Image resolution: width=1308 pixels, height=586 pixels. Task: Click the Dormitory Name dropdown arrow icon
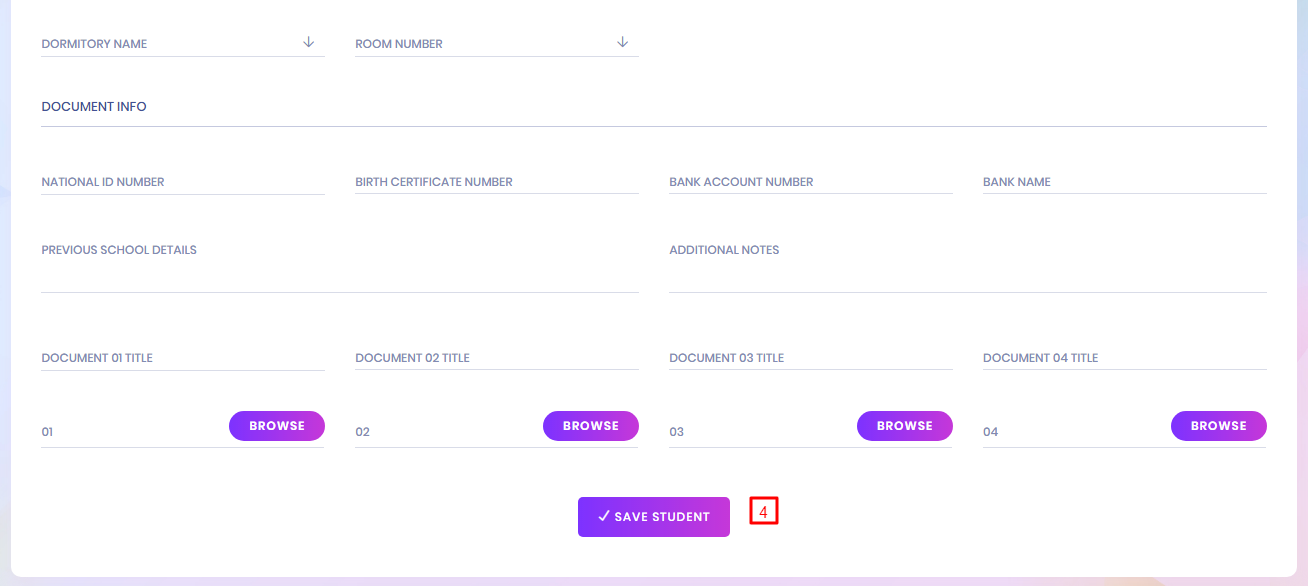coord(308,42)
